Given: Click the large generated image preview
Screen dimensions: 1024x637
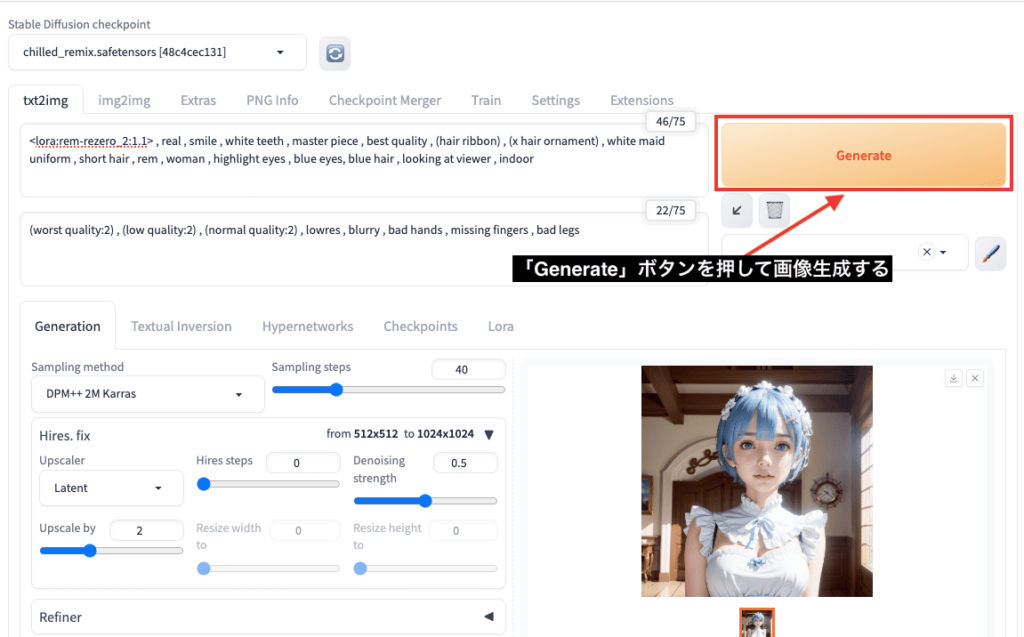Looking at the screenshot, I should pos(756,481).
